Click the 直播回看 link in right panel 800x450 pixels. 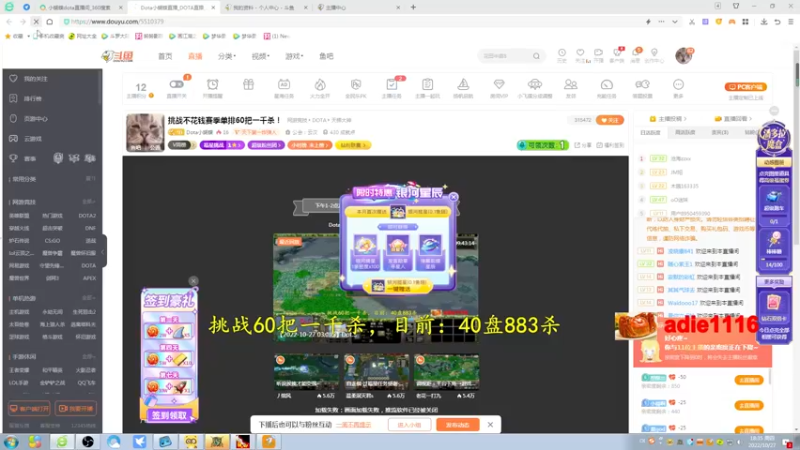pyautogui.click(x=731, y=119)
